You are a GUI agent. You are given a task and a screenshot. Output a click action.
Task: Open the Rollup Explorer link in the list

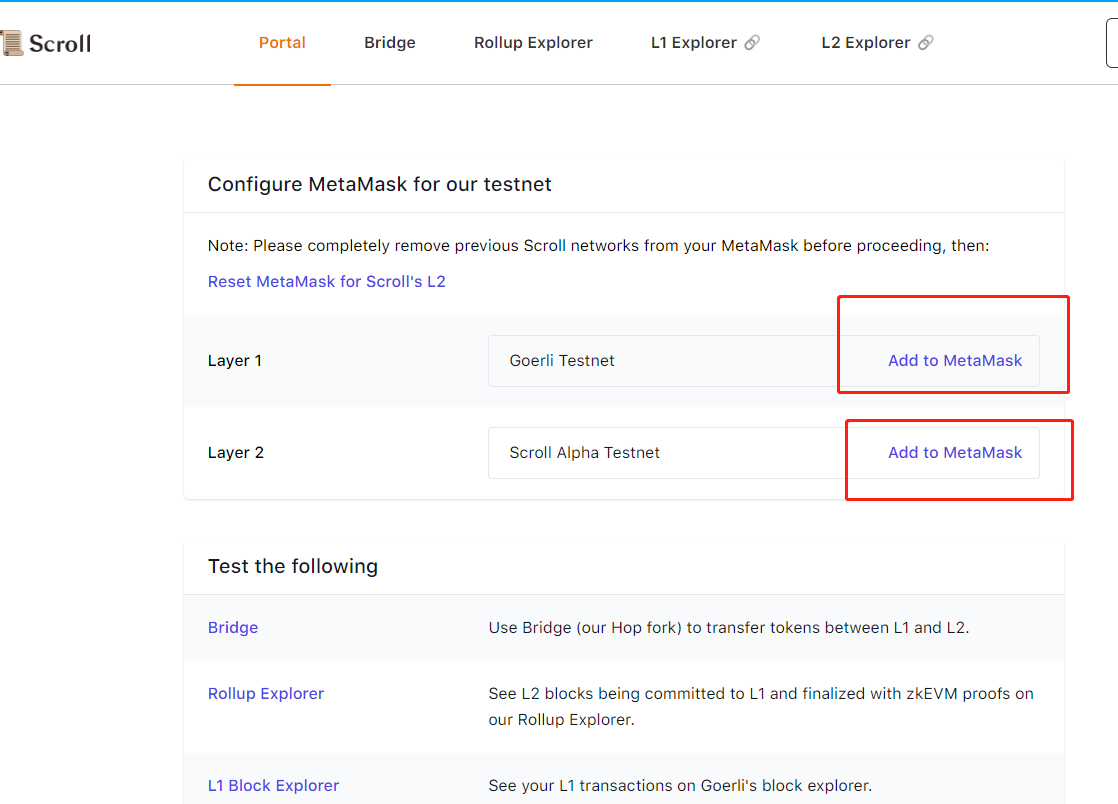pyautogui.click(x=265, y=694)
